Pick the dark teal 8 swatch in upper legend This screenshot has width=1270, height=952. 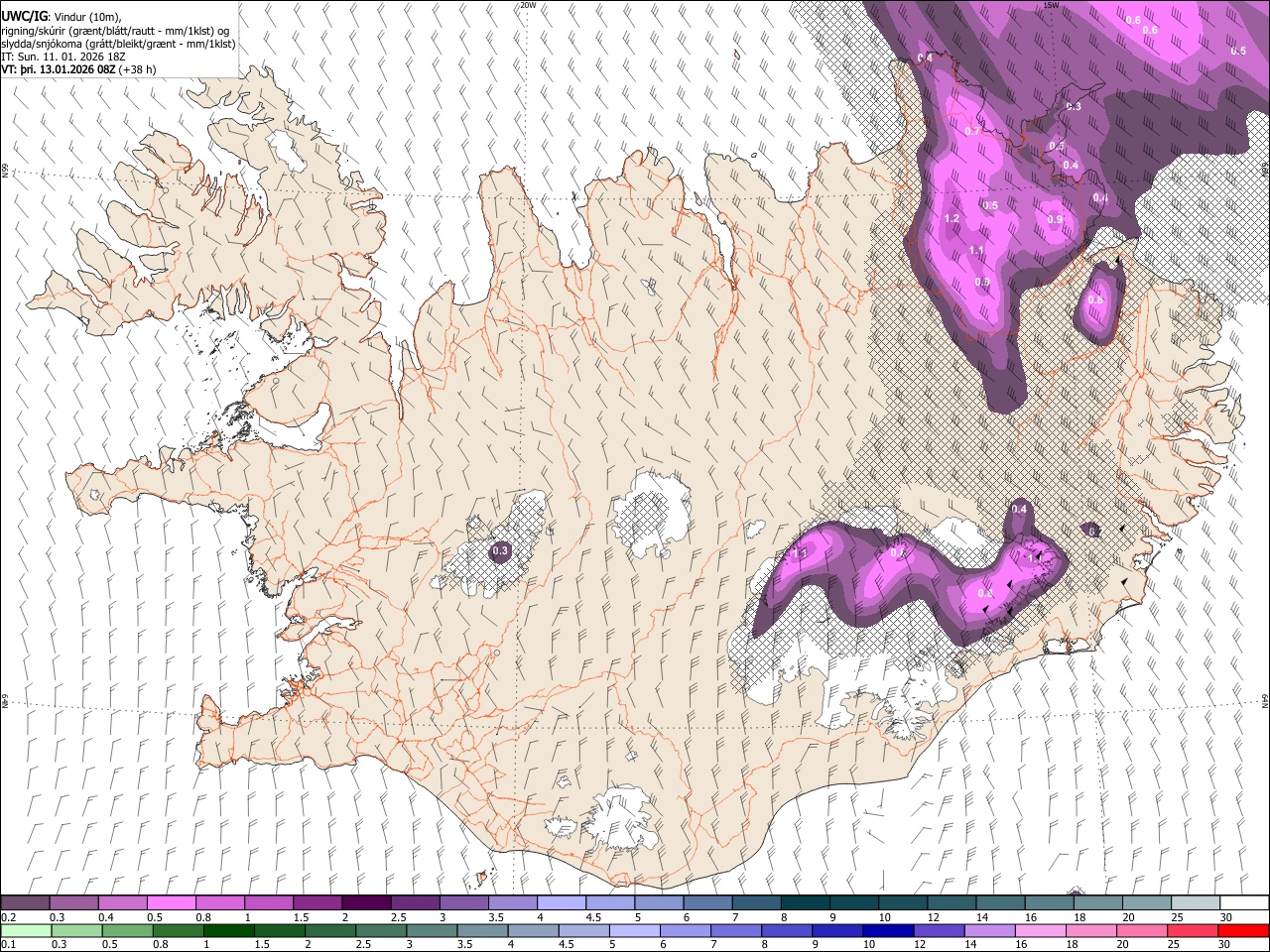tap(805, 902)
